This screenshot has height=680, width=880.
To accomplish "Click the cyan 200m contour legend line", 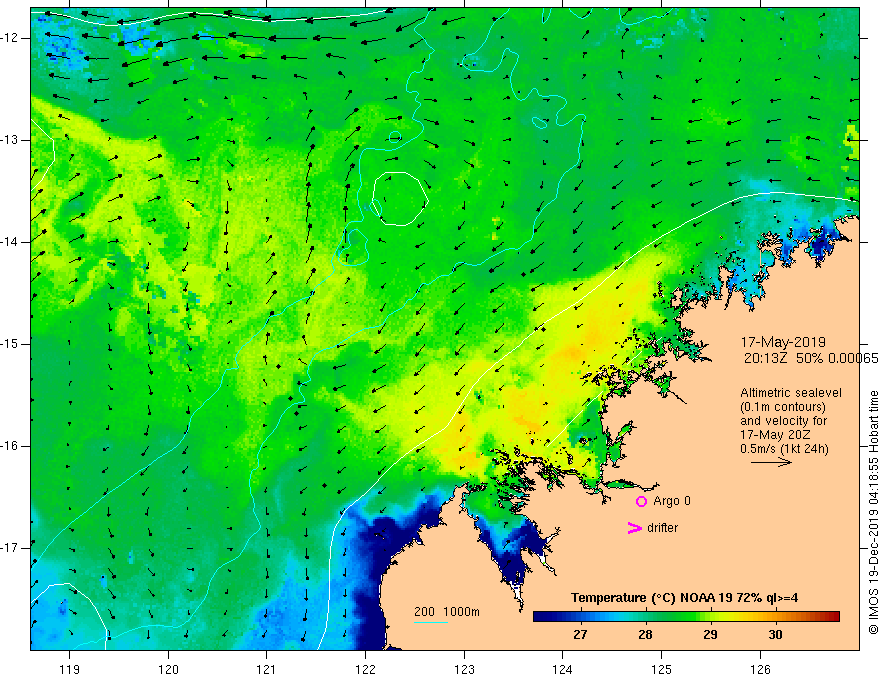I will pos(430,622).
